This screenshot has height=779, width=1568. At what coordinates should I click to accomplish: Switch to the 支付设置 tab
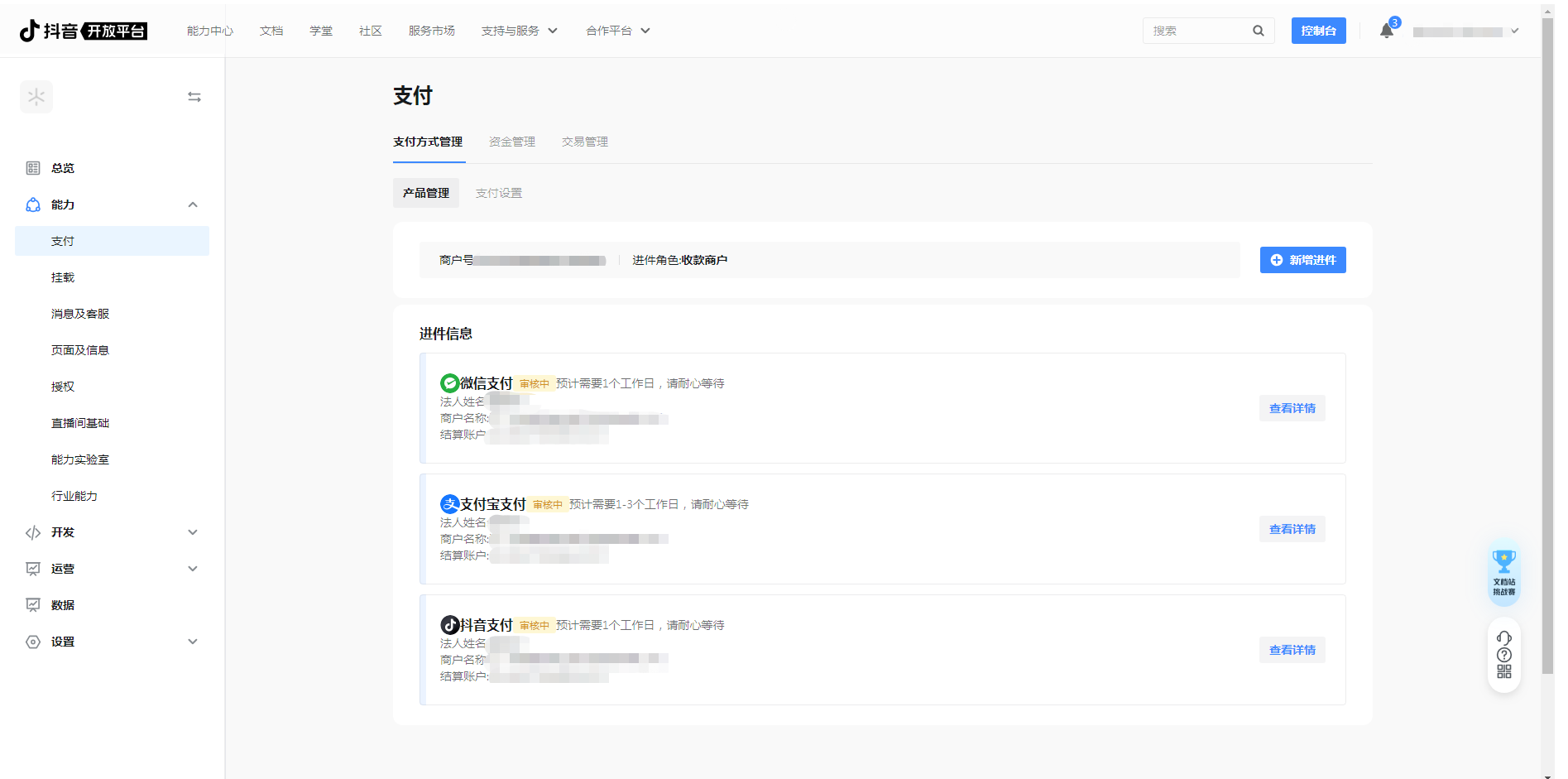[498, 193]
